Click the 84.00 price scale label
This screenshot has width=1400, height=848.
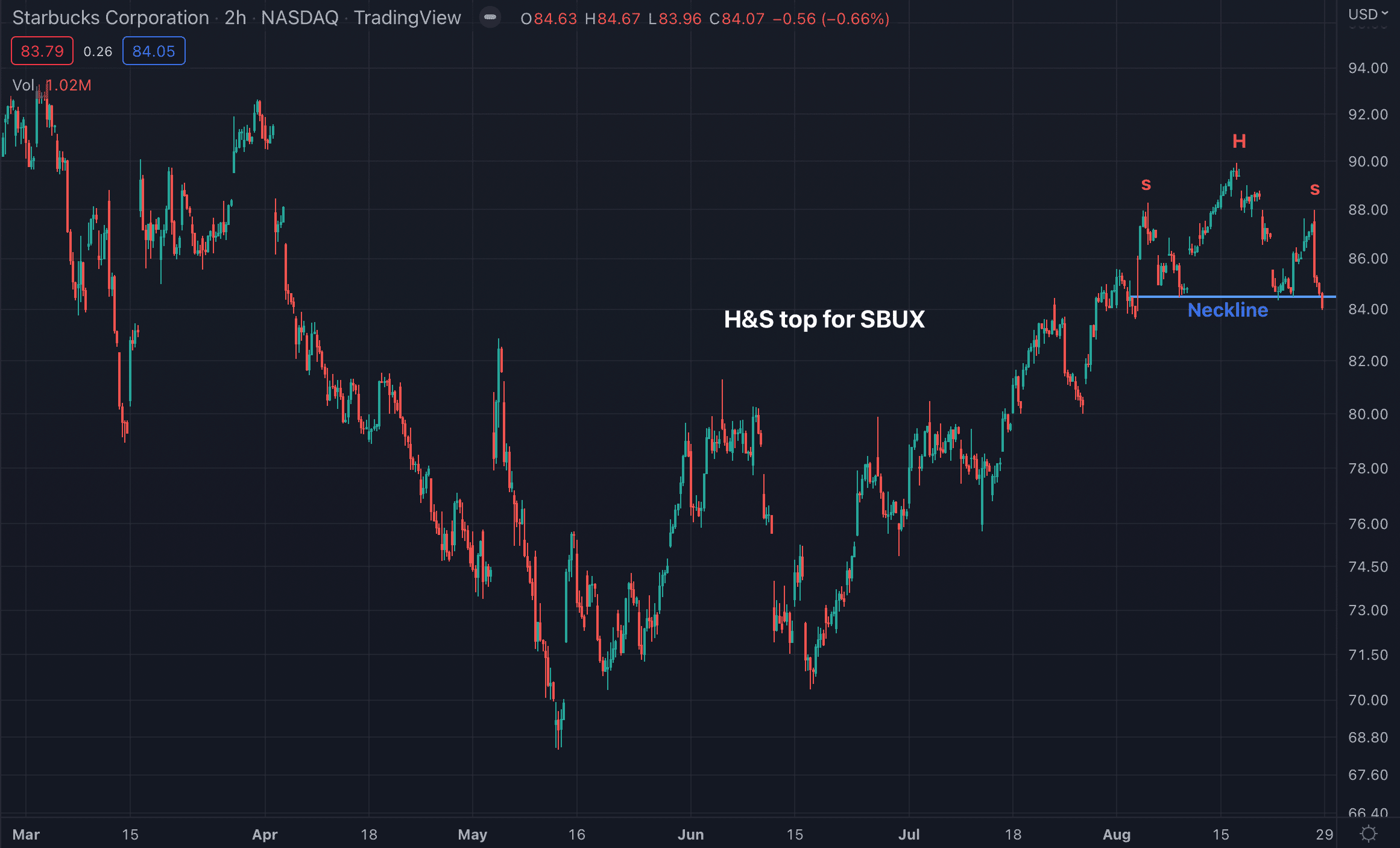click(1367, 309)
